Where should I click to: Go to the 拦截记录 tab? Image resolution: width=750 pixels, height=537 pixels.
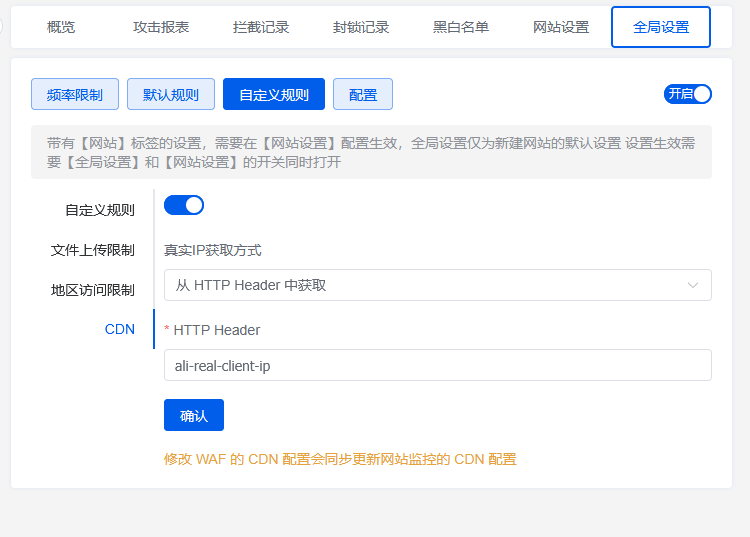(x=261, y=27)
